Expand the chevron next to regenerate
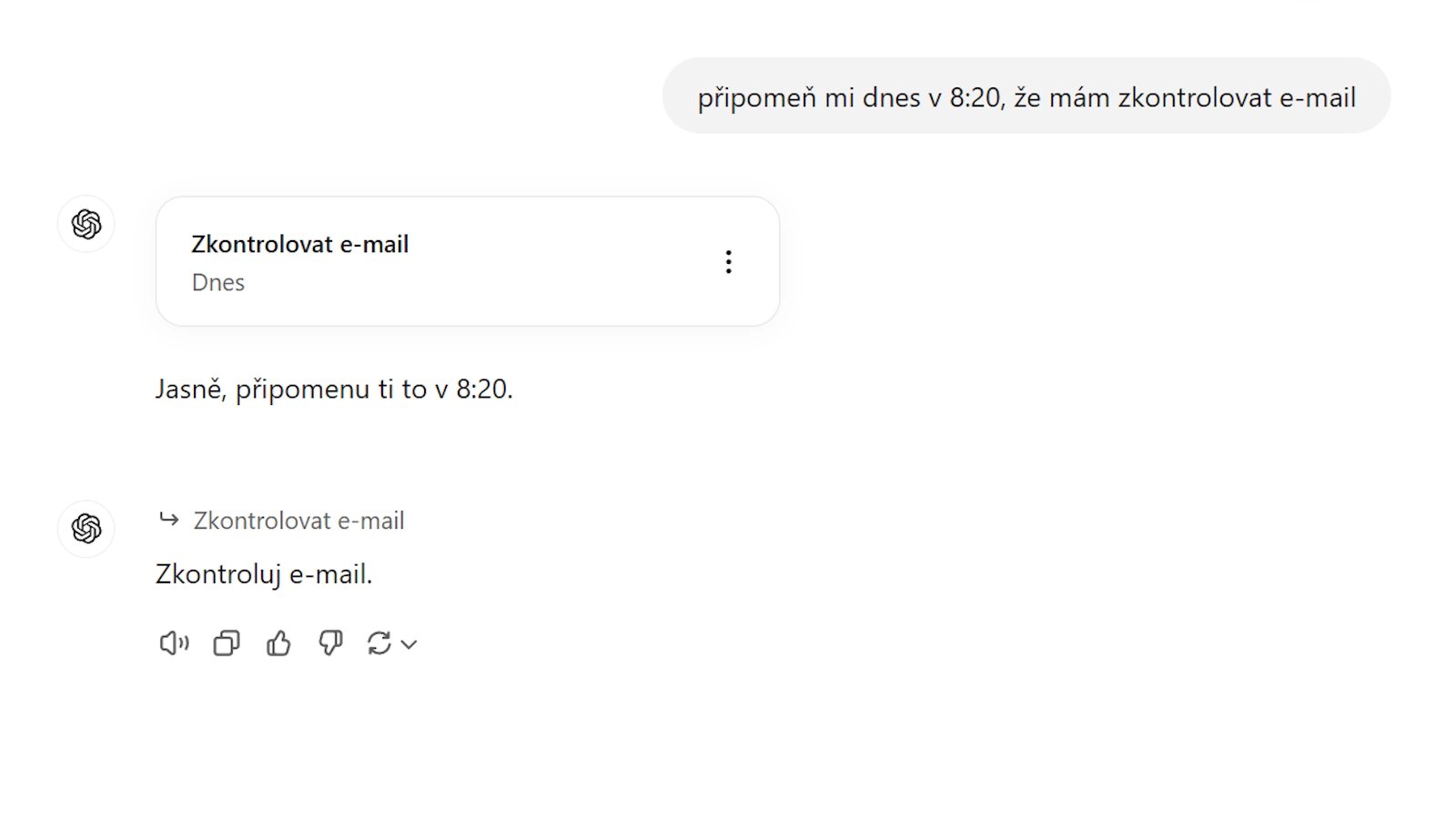This screenshot has height=819, width=1456. point(409,644)
